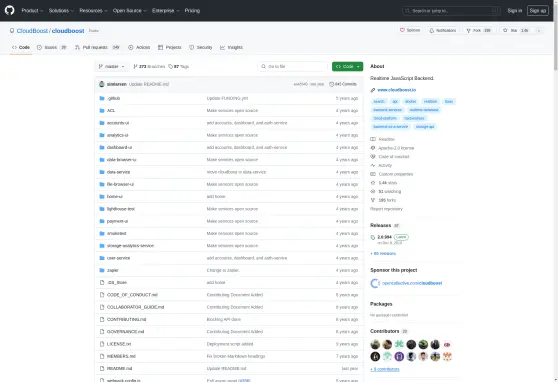Click the commits history clock icon
This screenshot has width=558, height=382.
331,84
